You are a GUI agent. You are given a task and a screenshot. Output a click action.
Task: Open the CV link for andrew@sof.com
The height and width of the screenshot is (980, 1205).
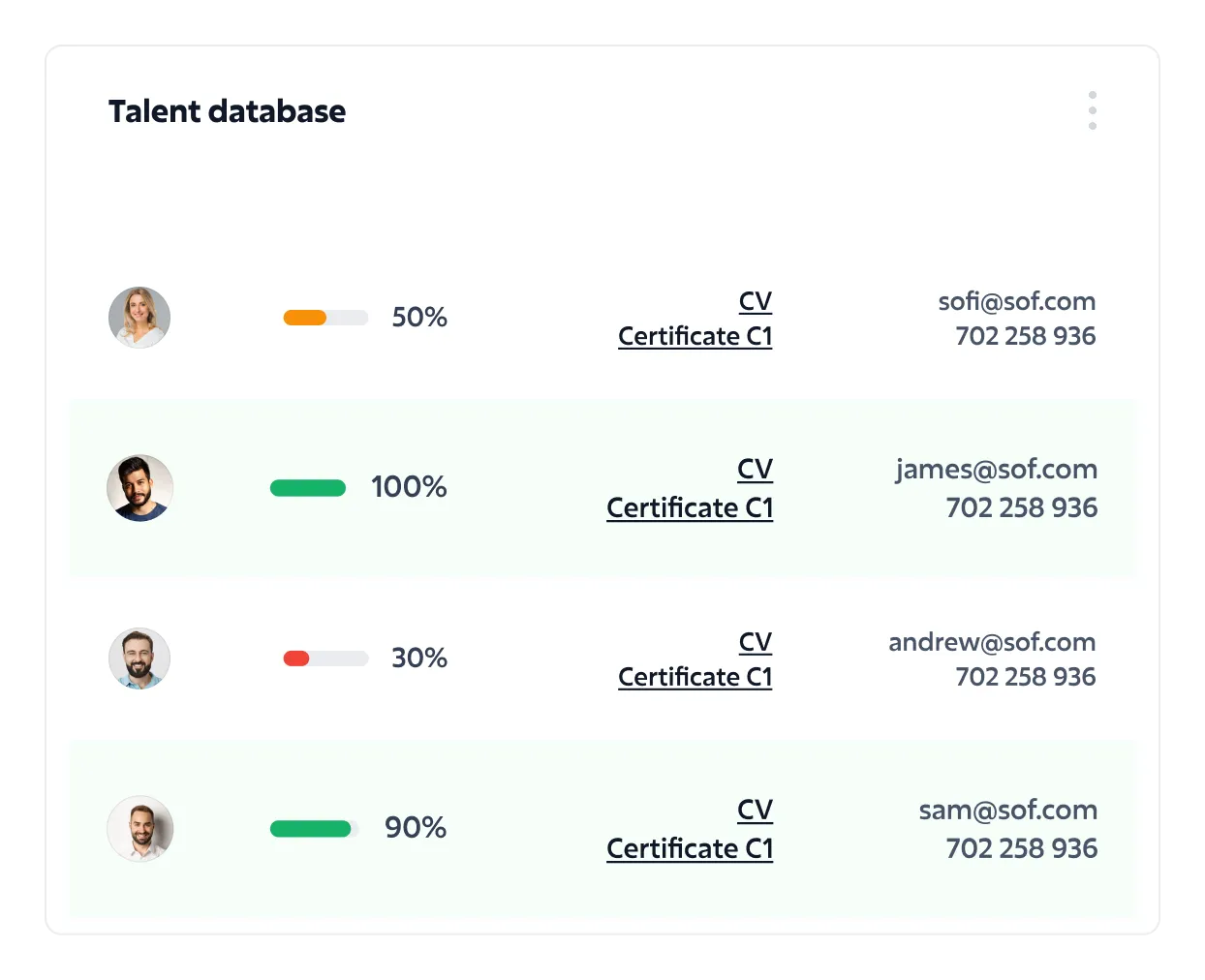pos(755,642)
